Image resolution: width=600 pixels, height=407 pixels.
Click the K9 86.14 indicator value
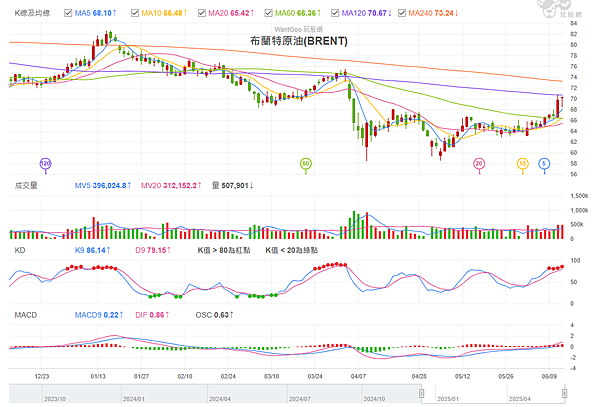[x=93, y=250]
